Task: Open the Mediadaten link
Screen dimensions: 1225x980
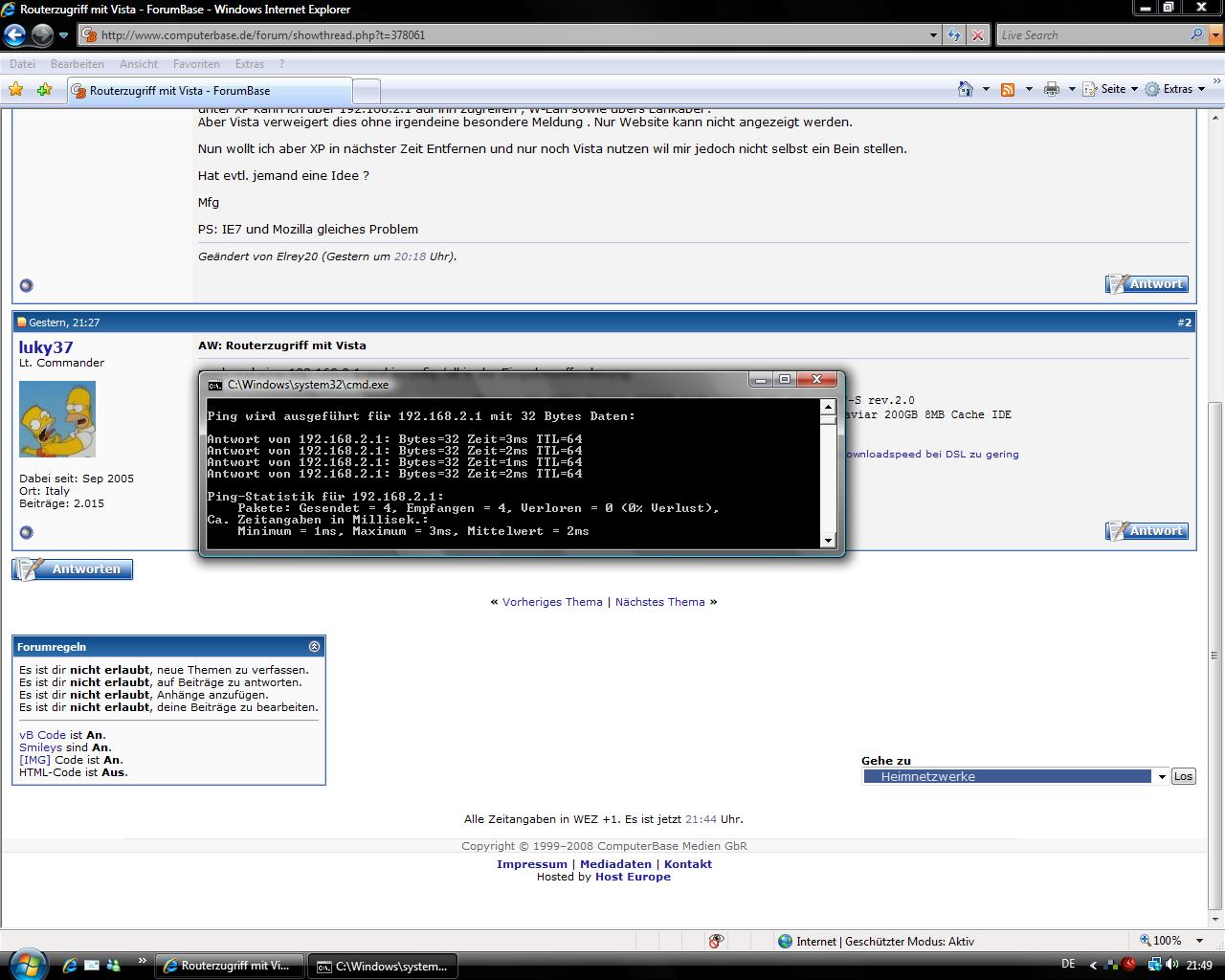Action: coord(615,864)
